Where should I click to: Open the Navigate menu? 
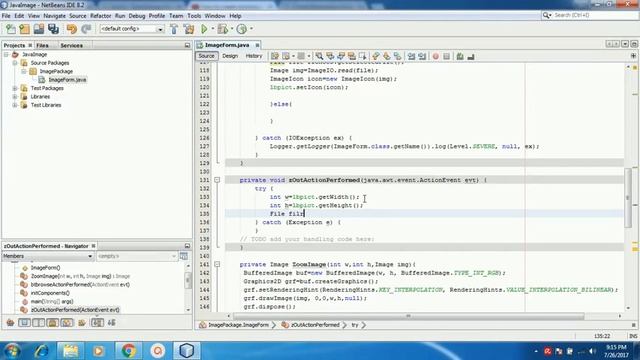54,16
